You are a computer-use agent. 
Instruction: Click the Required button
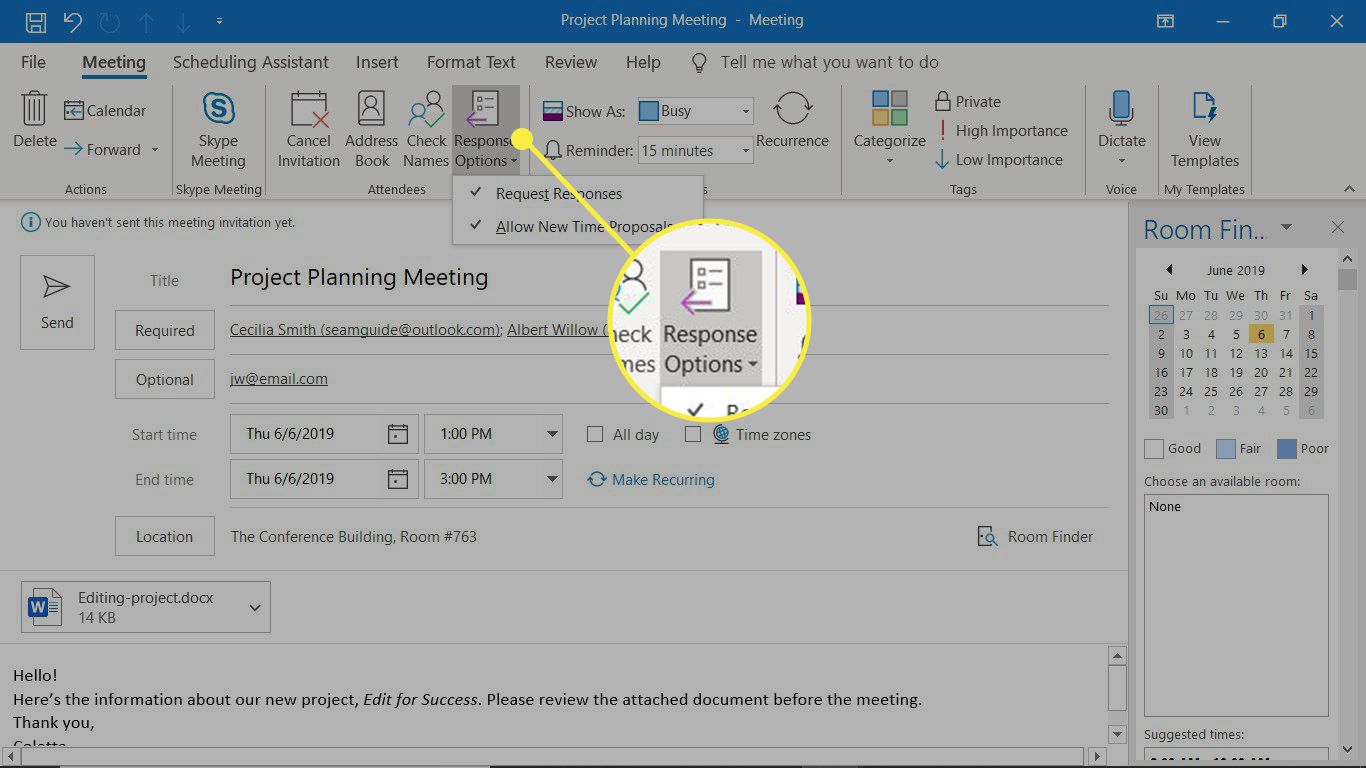point(165,330)
